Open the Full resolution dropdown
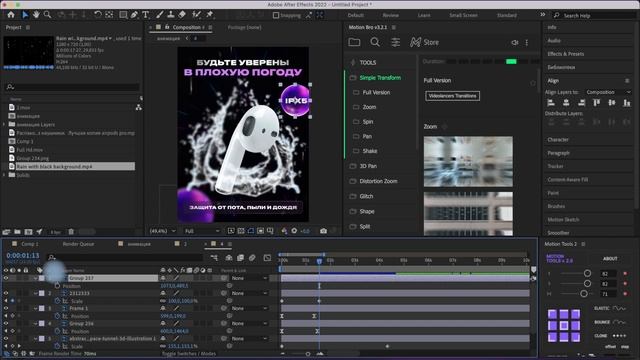This screenshot has height=360, width=640. point(202,231)
